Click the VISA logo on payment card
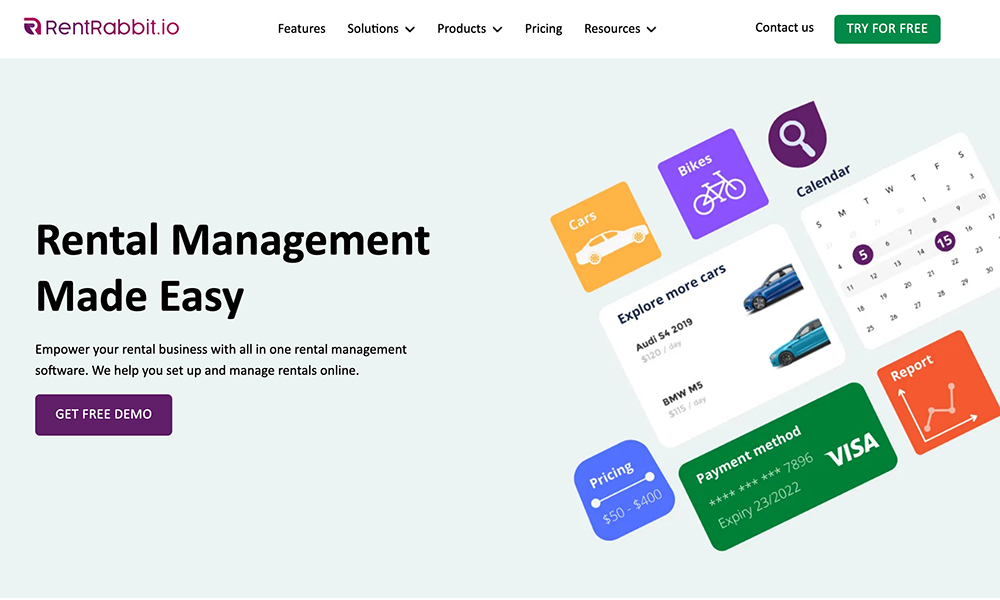Screen dimensions: 1000x600 pos(851,450)
